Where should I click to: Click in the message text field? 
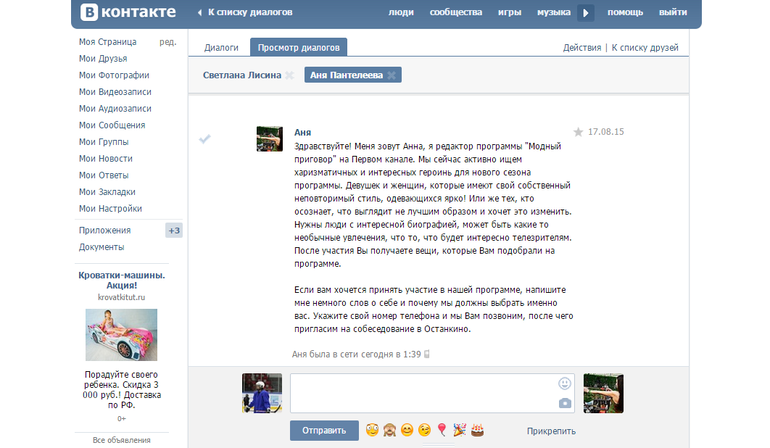(420, 392)
